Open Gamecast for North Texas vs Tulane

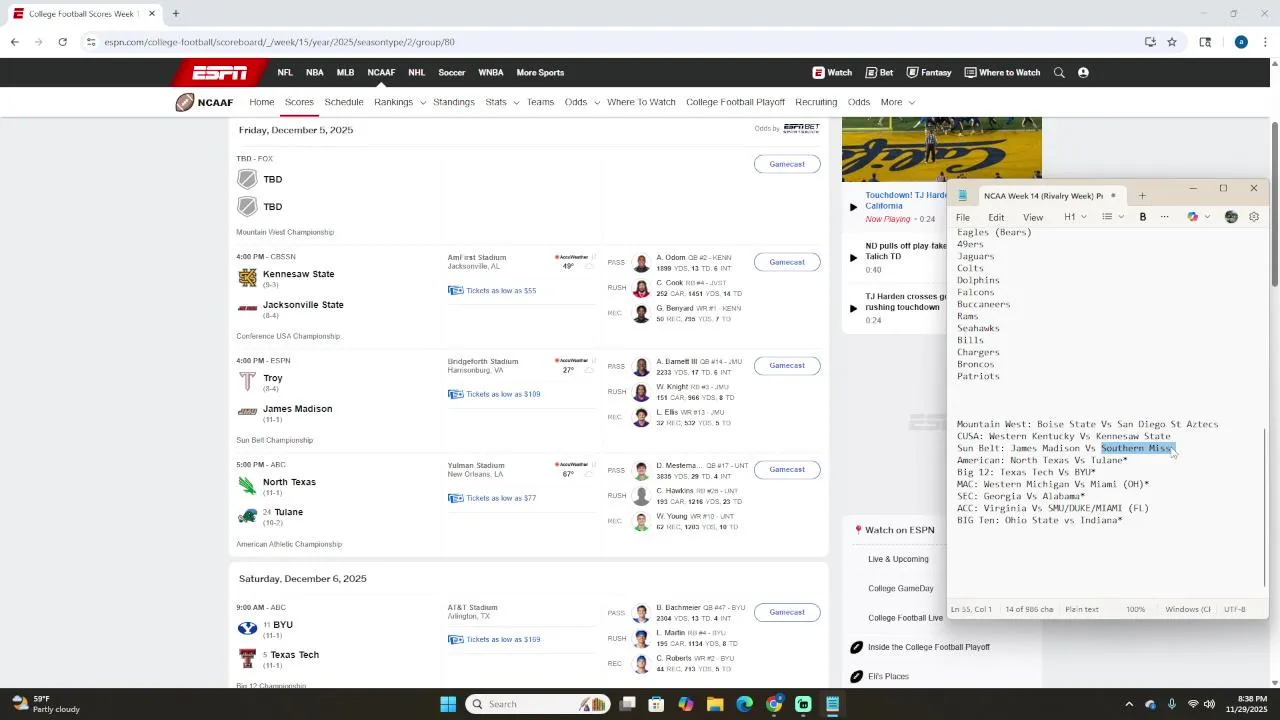pyautogui.click(x=787, y=469)
